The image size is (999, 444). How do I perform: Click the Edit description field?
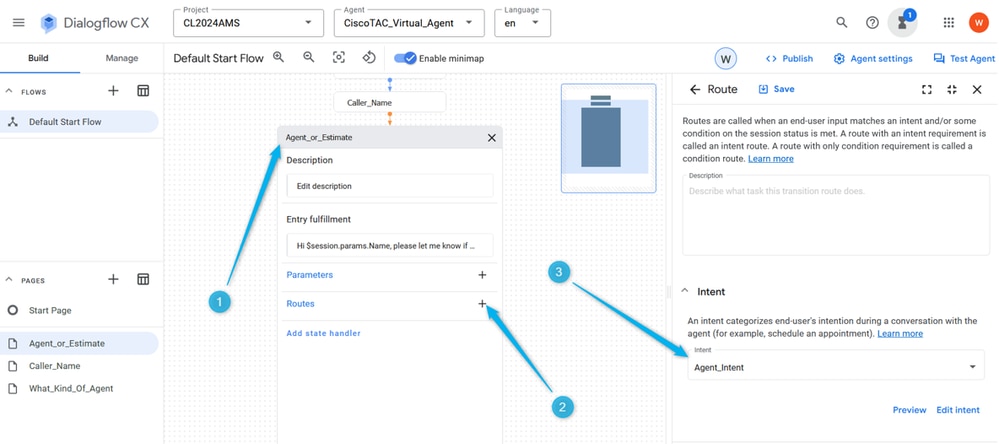390,186
